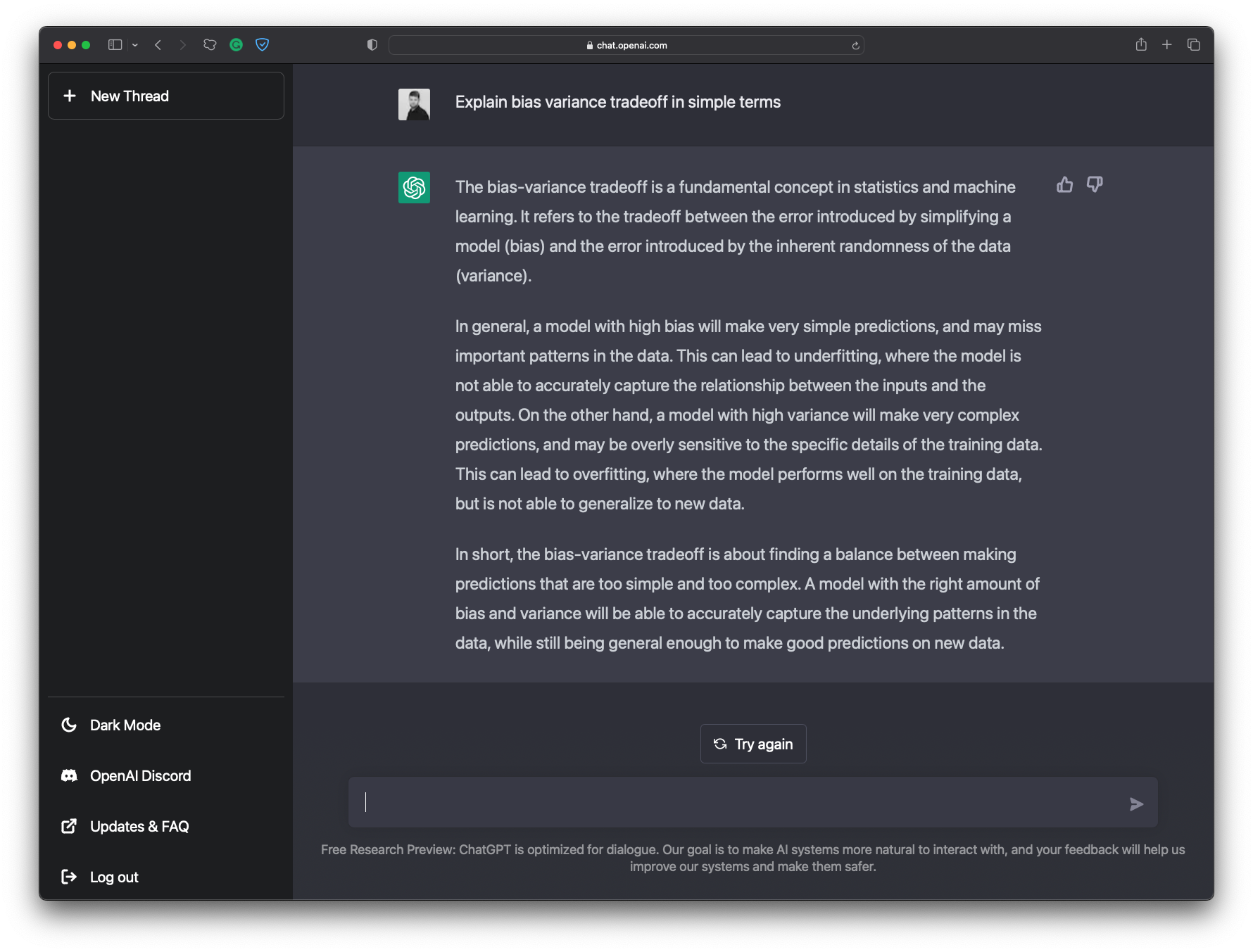
Task: Focus the chat message input field
Action: 739,802
